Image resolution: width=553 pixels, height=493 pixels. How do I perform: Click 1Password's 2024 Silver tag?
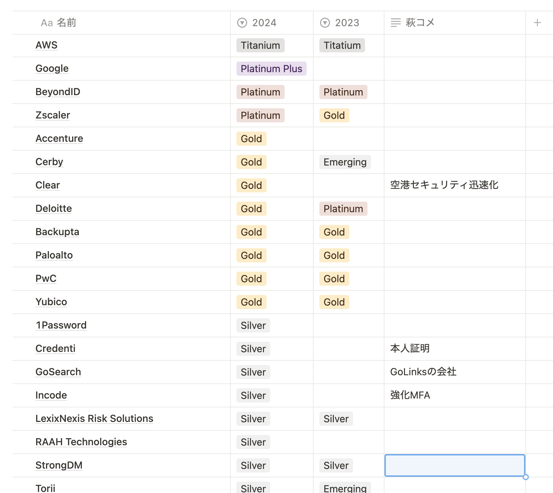pos(253,325)
